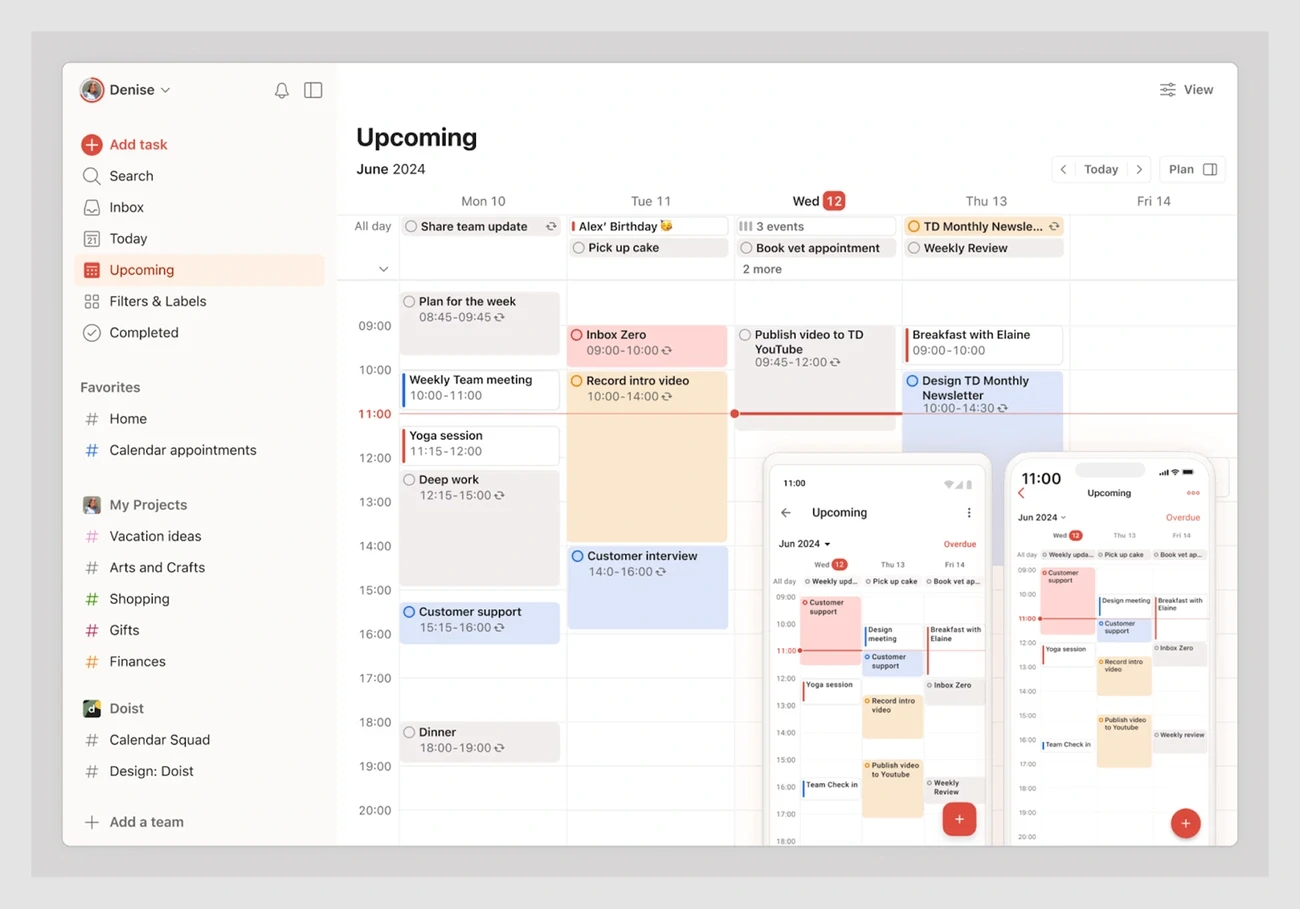
Task: Switch to the Upcoming tab
Action: click(143, 270)
